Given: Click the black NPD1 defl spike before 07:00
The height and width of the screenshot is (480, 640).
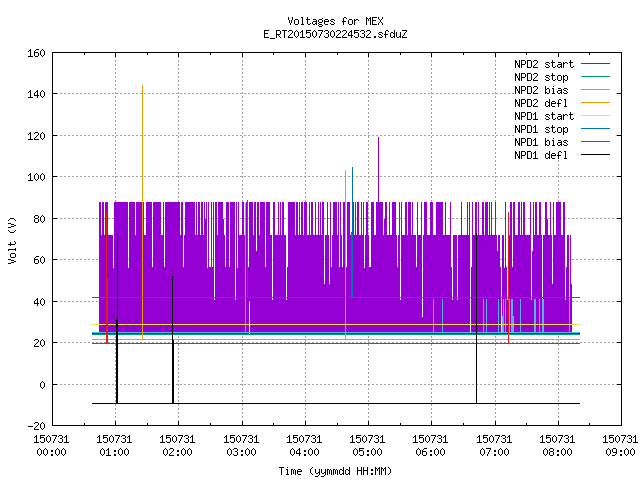Looking at the screenshot, I should coord(476,318).
